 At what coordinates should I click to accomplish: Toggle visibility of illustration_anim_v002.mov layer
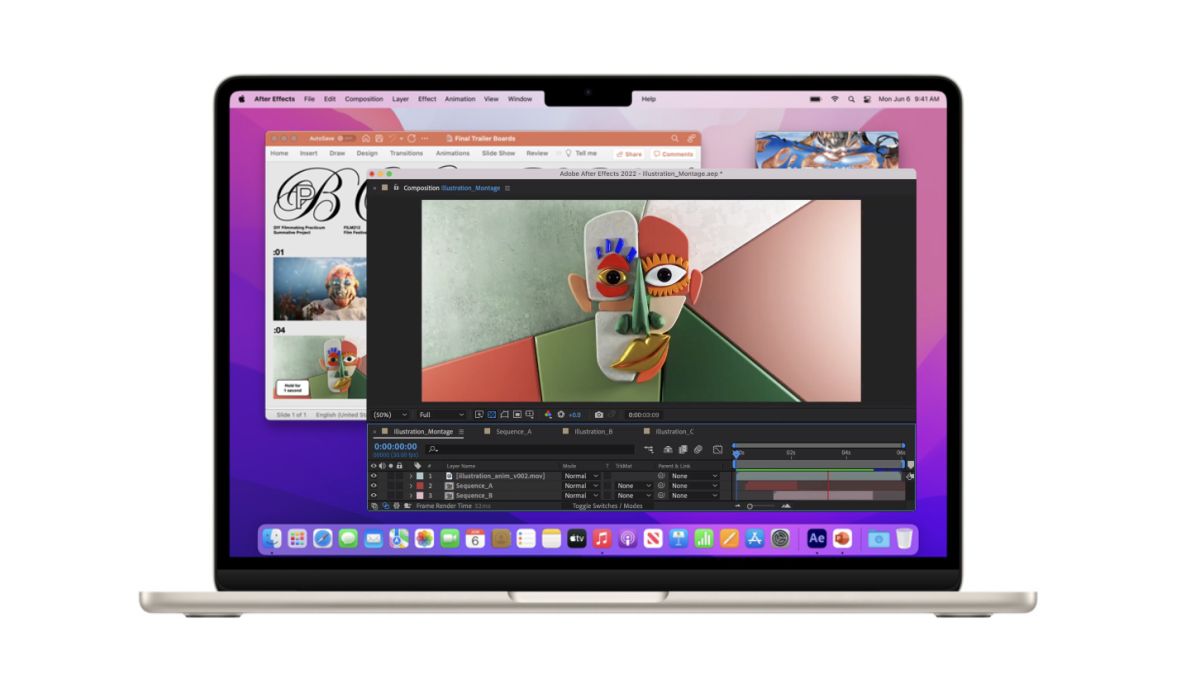coord(374,476)
